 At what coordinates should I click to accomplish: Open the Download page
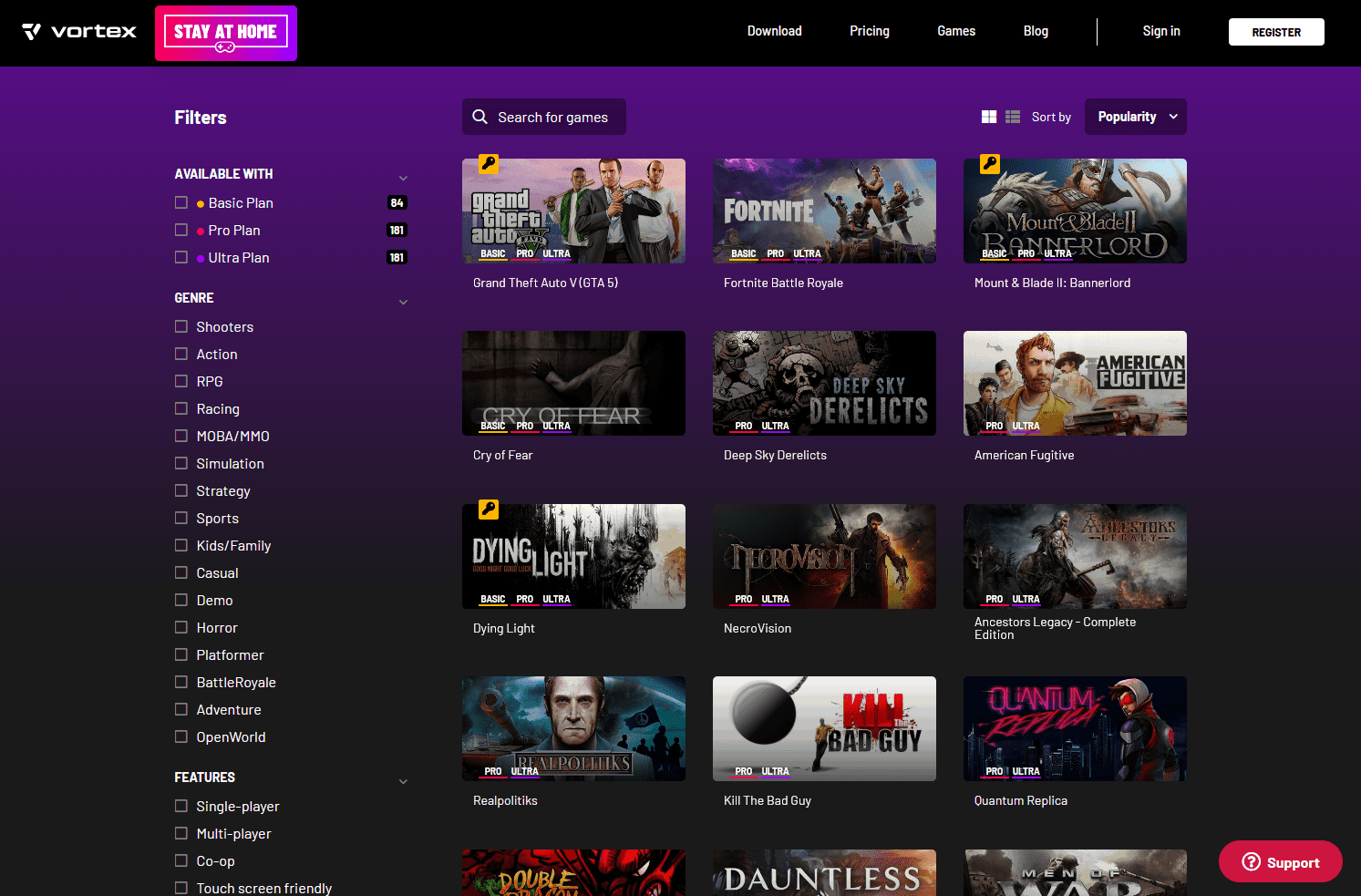[775, 31]
